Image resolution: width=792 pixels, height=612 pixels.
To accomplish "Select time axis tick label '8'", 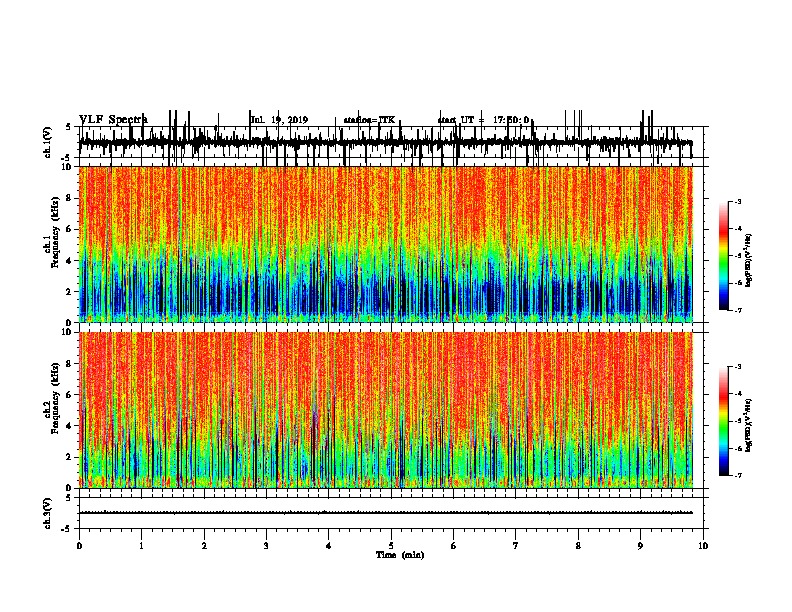I will [578, 546].
